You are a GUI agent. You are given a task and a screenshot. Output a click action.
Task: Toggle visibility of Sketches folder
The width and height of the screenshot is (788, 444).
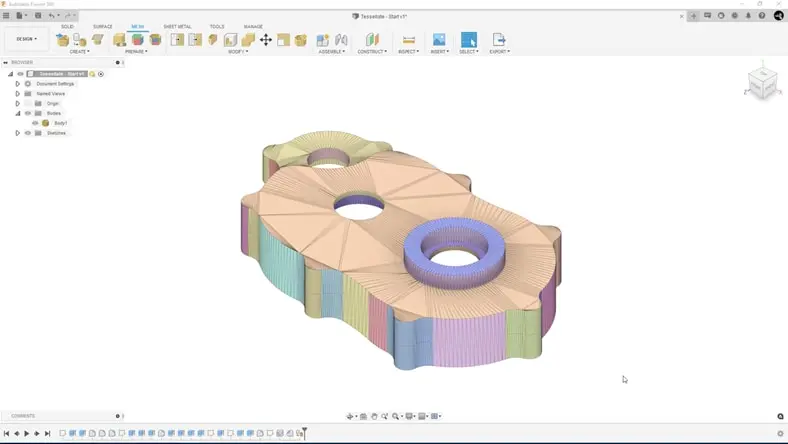click(28, 133)
